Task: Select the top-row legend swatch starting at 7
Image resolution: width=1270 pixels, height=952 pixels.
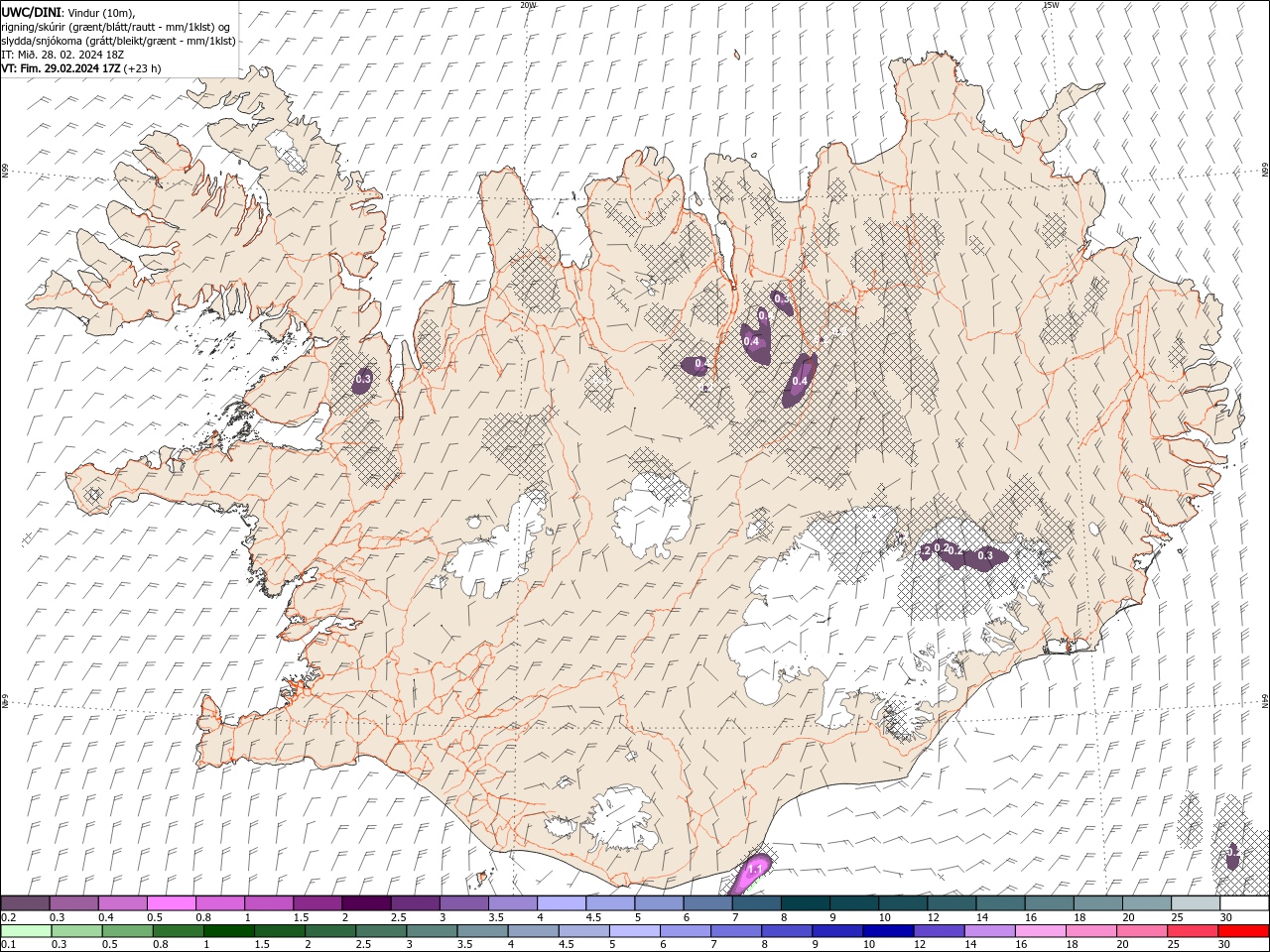Action: pyautogui.click(x=756, y=903)
